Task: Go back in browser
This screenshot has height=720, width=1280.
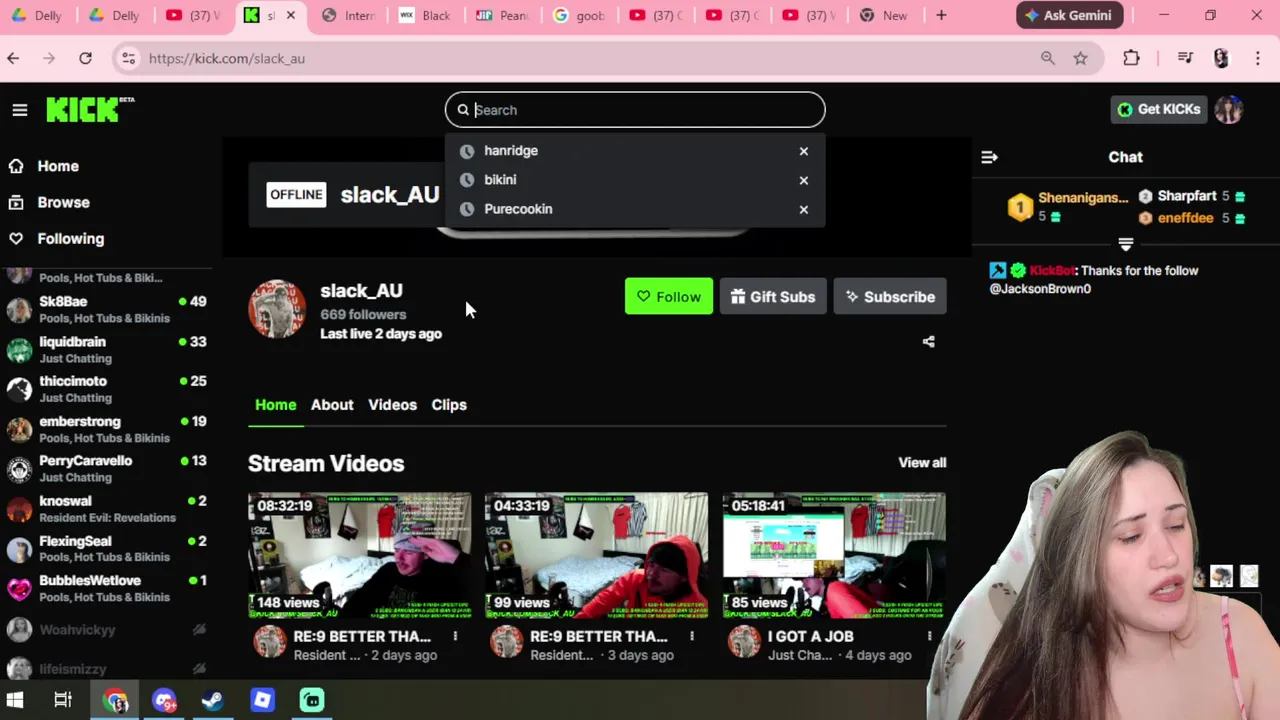Action: [x=13, y=59]
